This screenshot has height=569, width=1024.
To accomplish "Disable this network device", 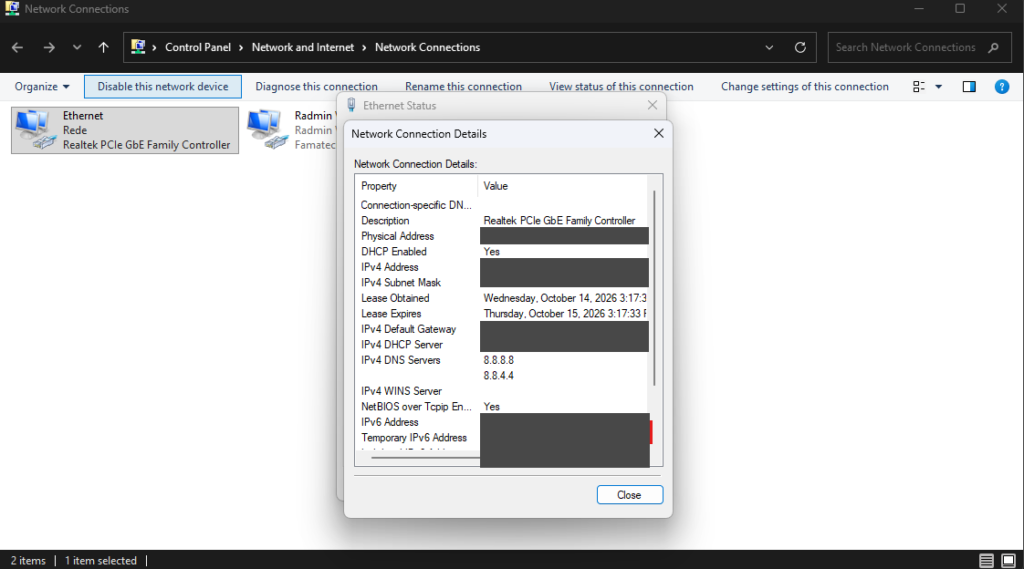I will tap(163, 86).
